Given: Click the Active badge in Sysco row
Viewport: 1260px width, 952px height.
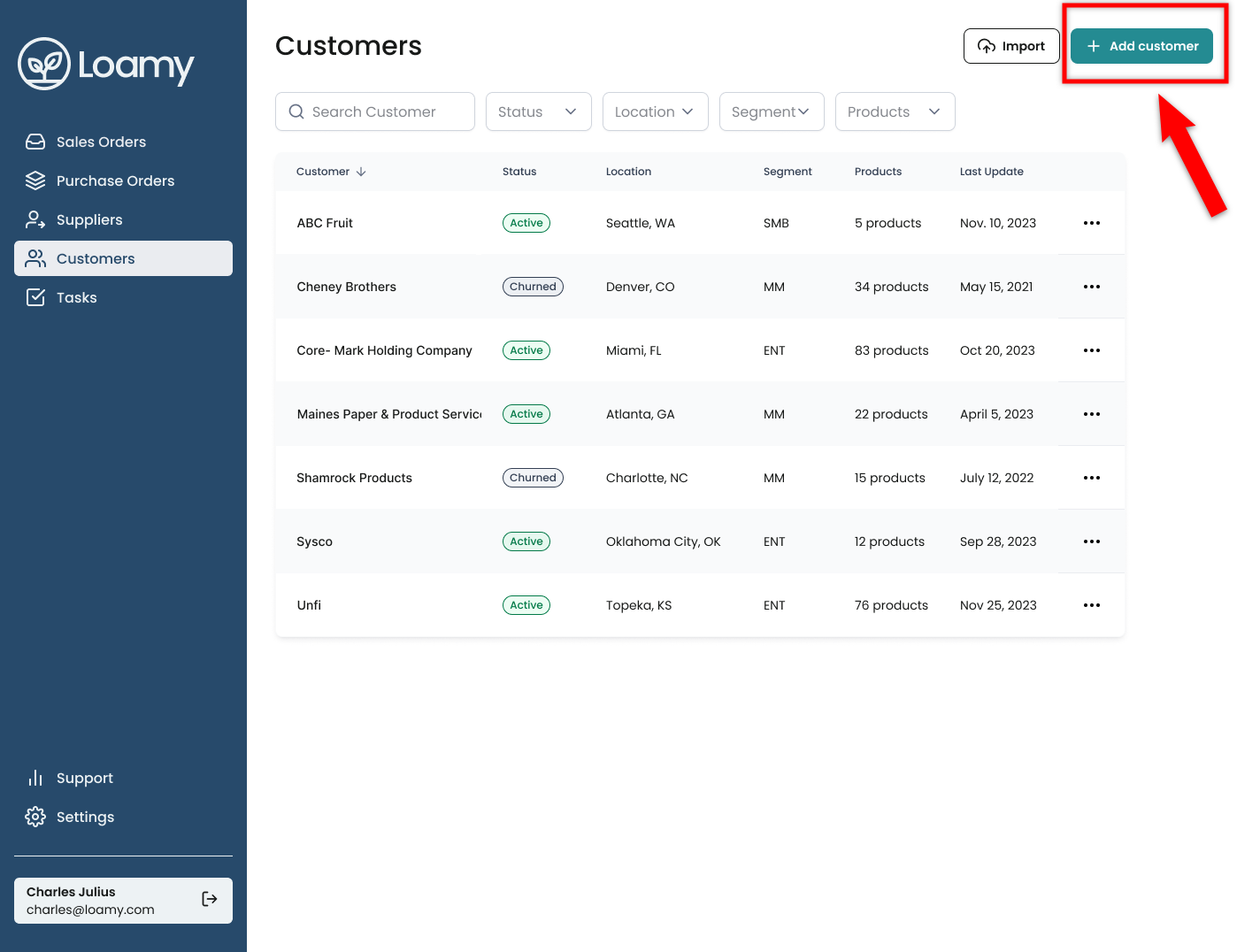Looking at the screenshot, I should (526, 541).
